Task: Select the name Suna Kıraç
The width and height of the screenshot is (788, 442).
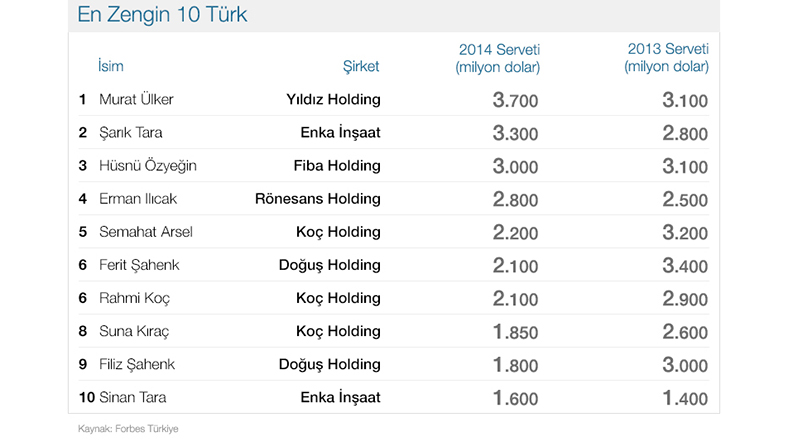Action: pyautogui.click(x=134, y=332)
